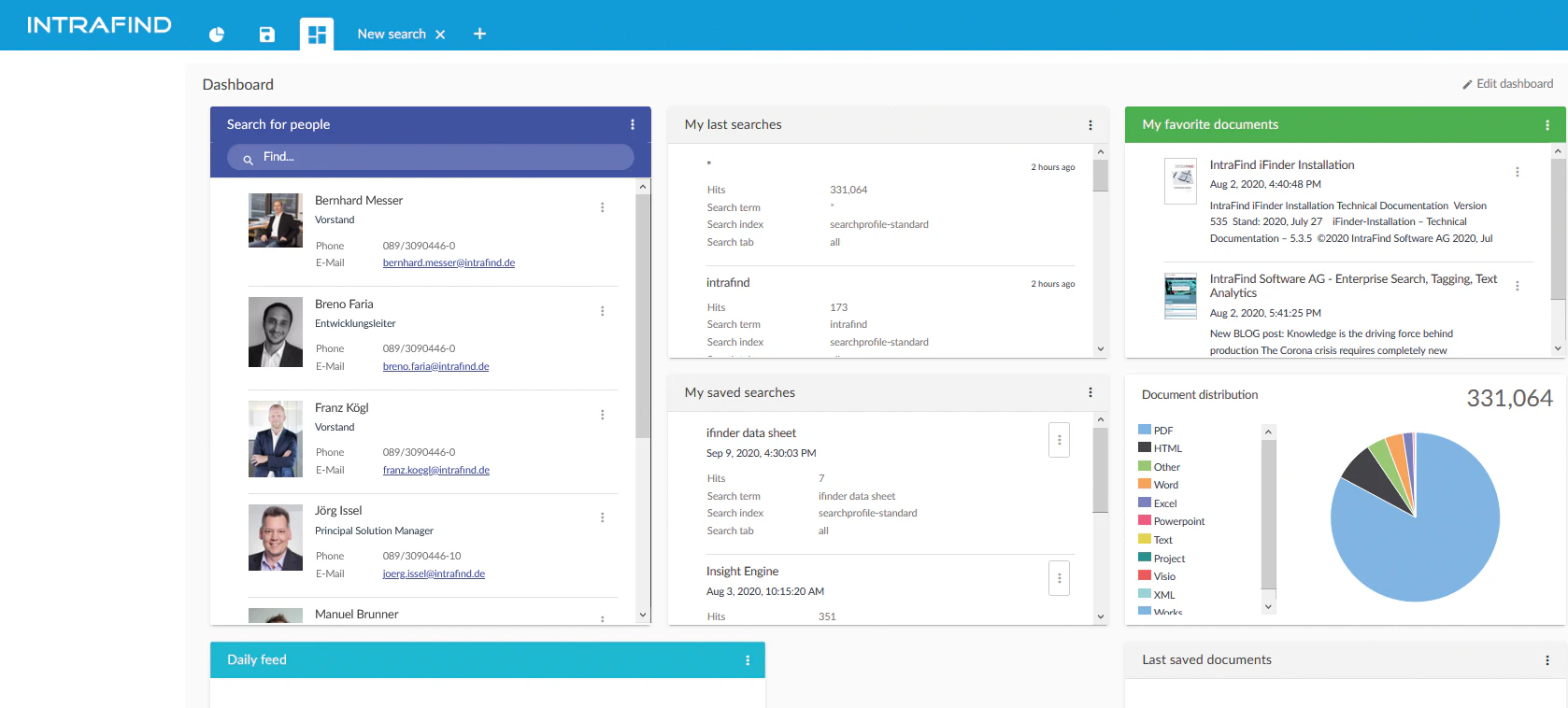Viewport: 1568px width, 708px height.
Task: Open the ifinder data sheet saved search
Action: tap(751, 433)
